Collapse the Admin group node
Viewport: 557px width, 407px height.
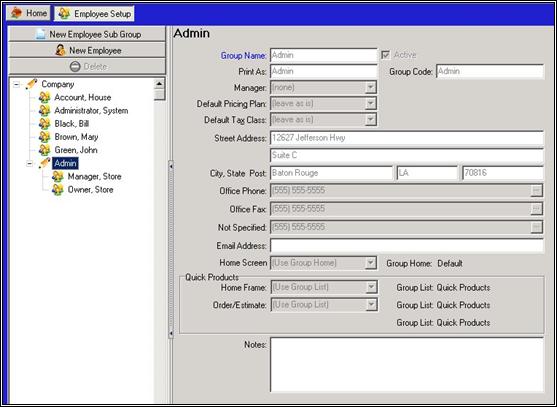click(29, 163)
